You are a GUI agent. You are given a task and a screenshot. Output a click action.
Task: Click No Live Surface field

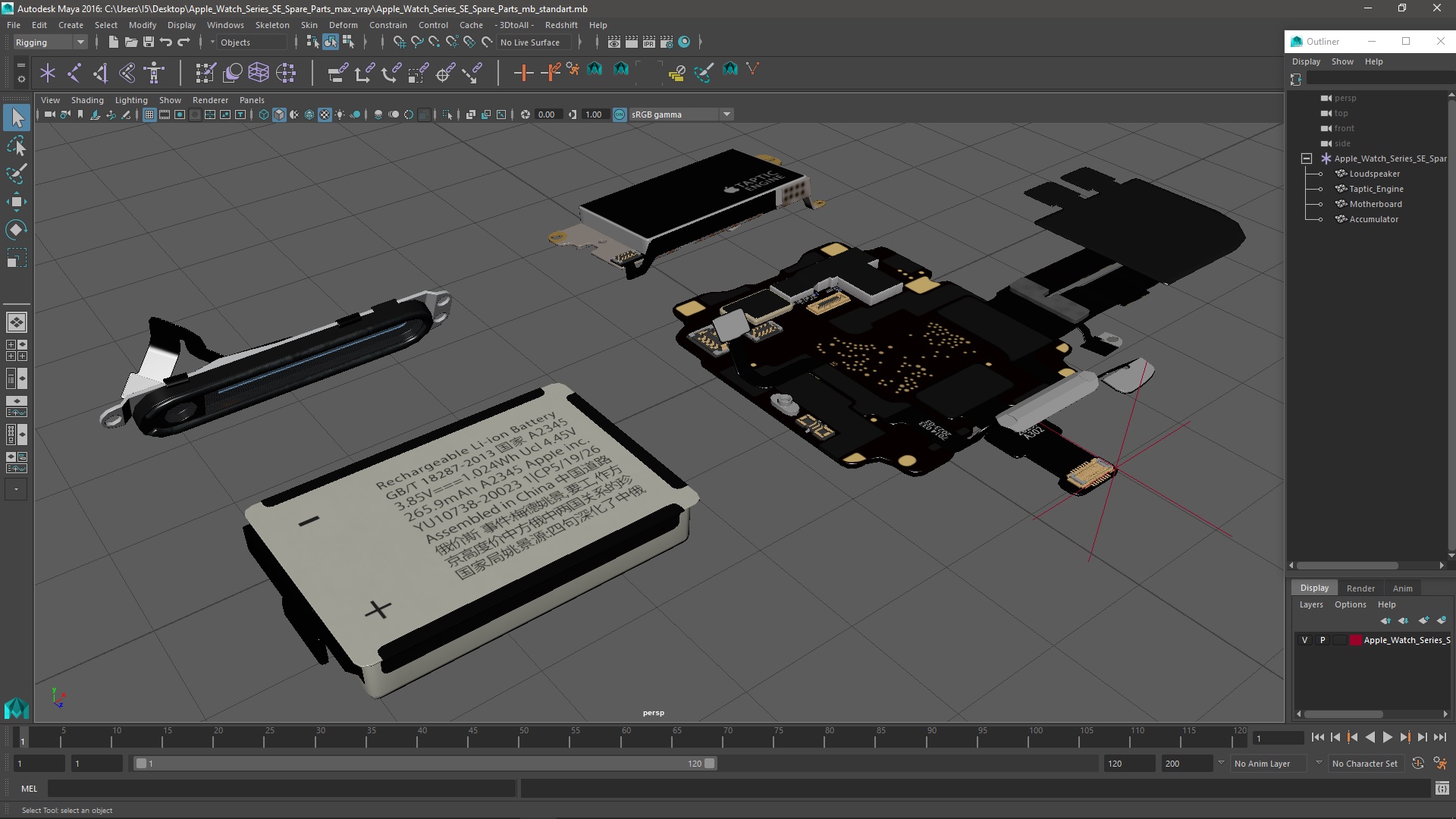point(530,42)
